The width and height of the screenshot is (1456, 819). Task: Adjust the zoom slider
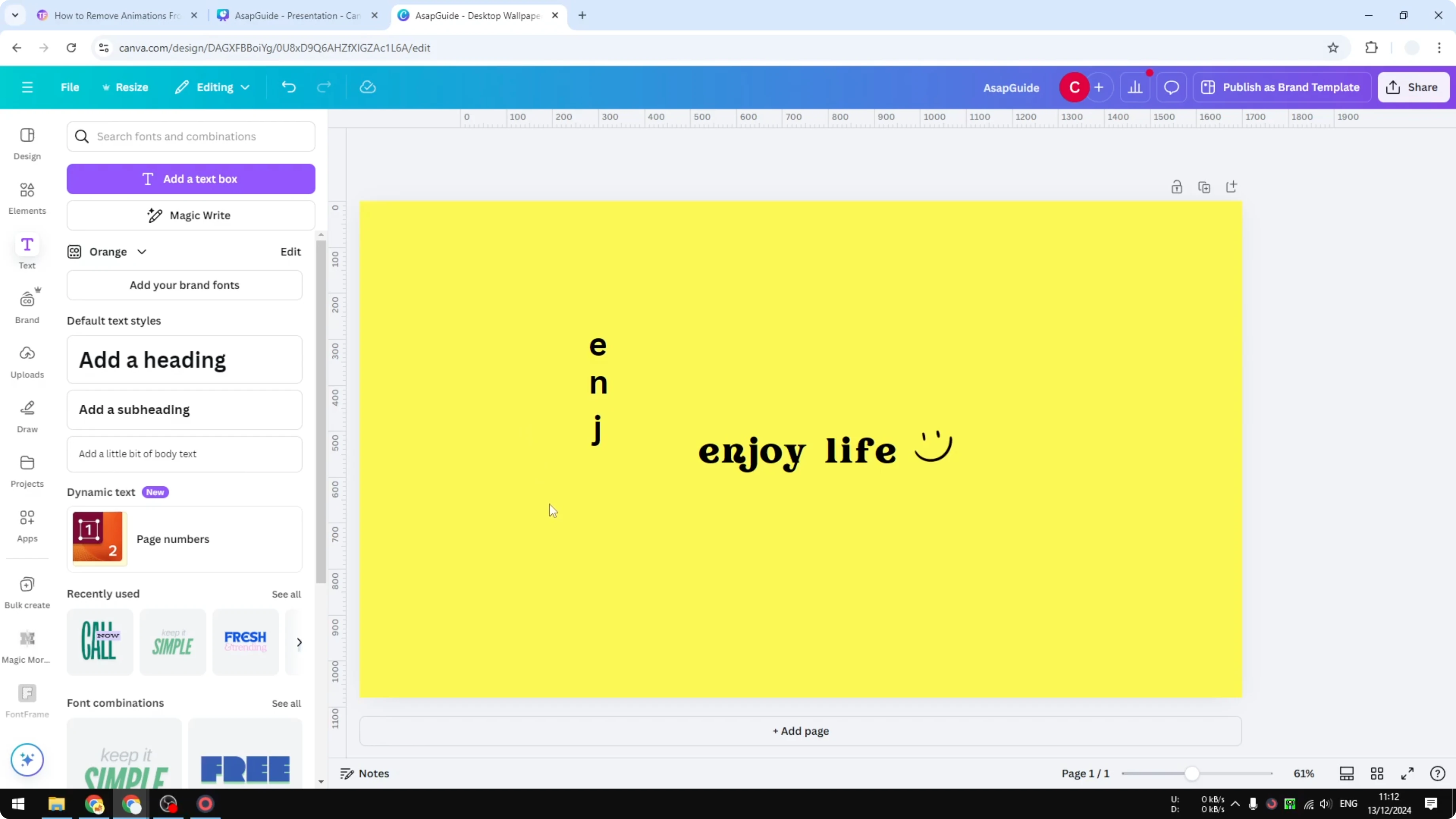tap(1192, 773)
